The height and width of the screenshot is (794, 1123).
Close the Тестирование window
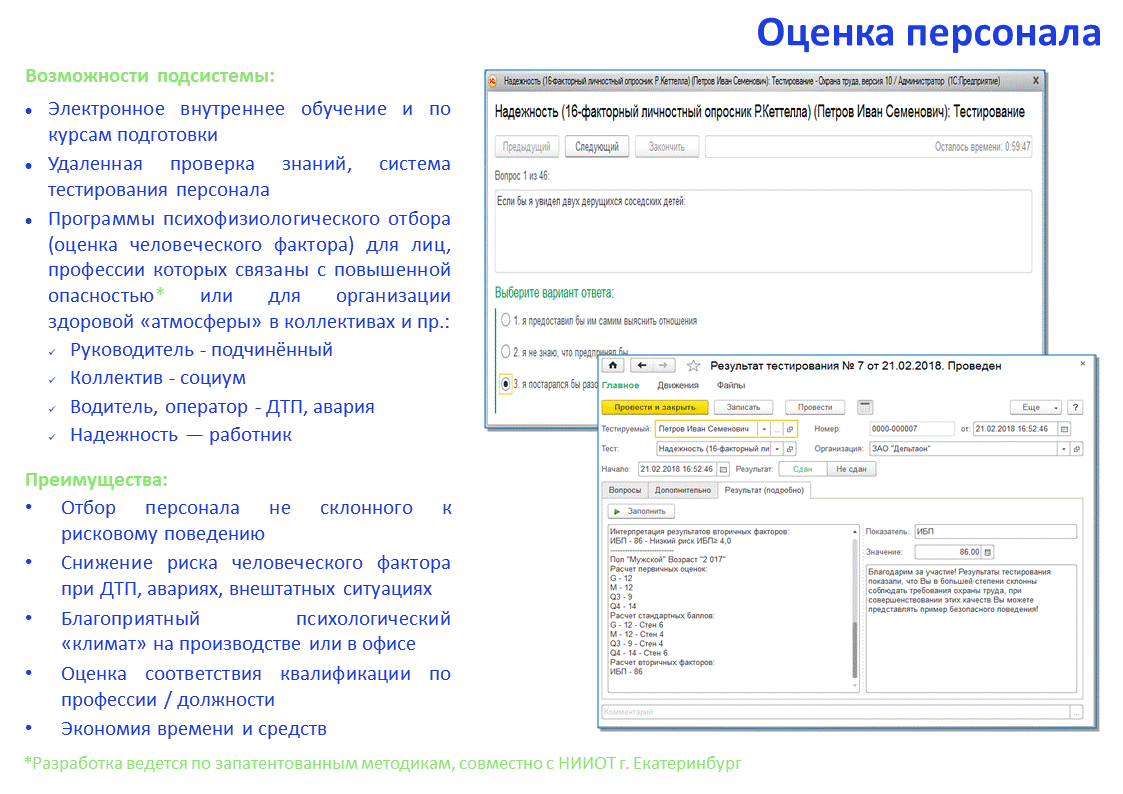point(1036,81)
